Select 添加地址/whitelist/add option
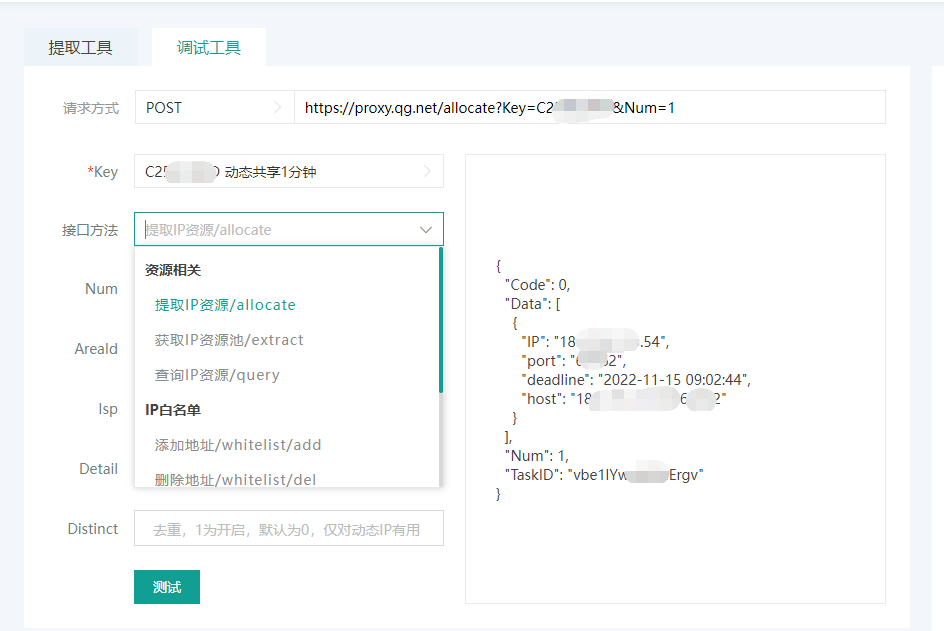 click(x=238, y=445)
